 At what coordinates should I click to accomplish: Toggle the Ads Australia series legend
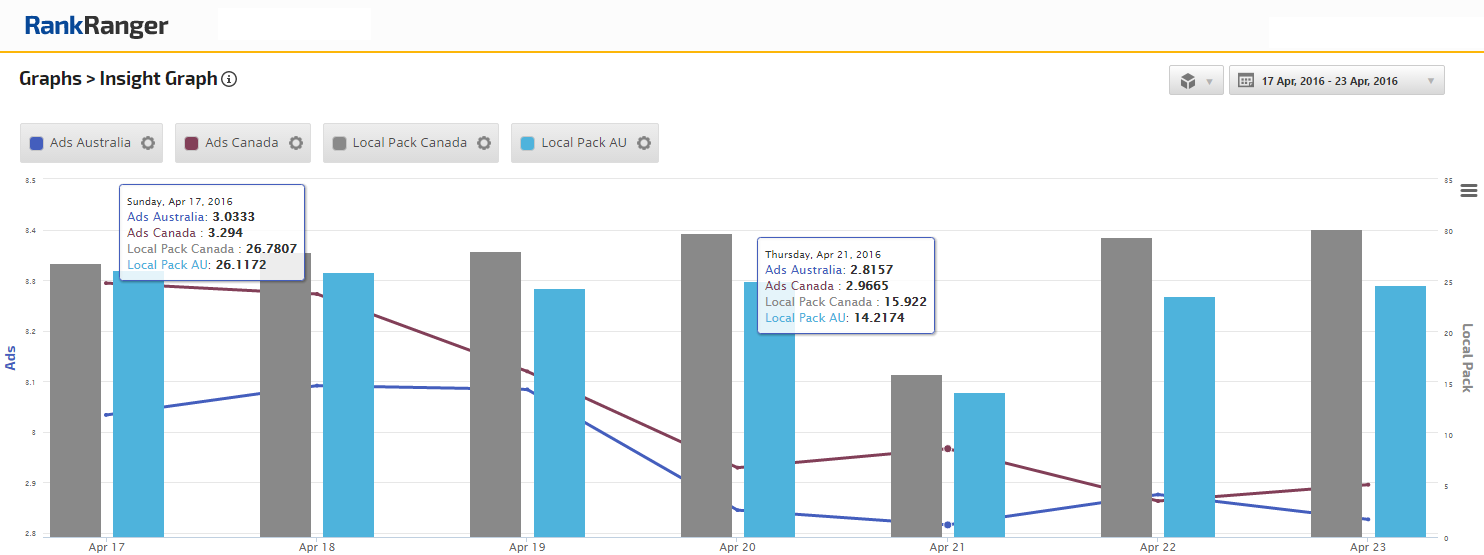pyautogui.click(x=90, y=143)
